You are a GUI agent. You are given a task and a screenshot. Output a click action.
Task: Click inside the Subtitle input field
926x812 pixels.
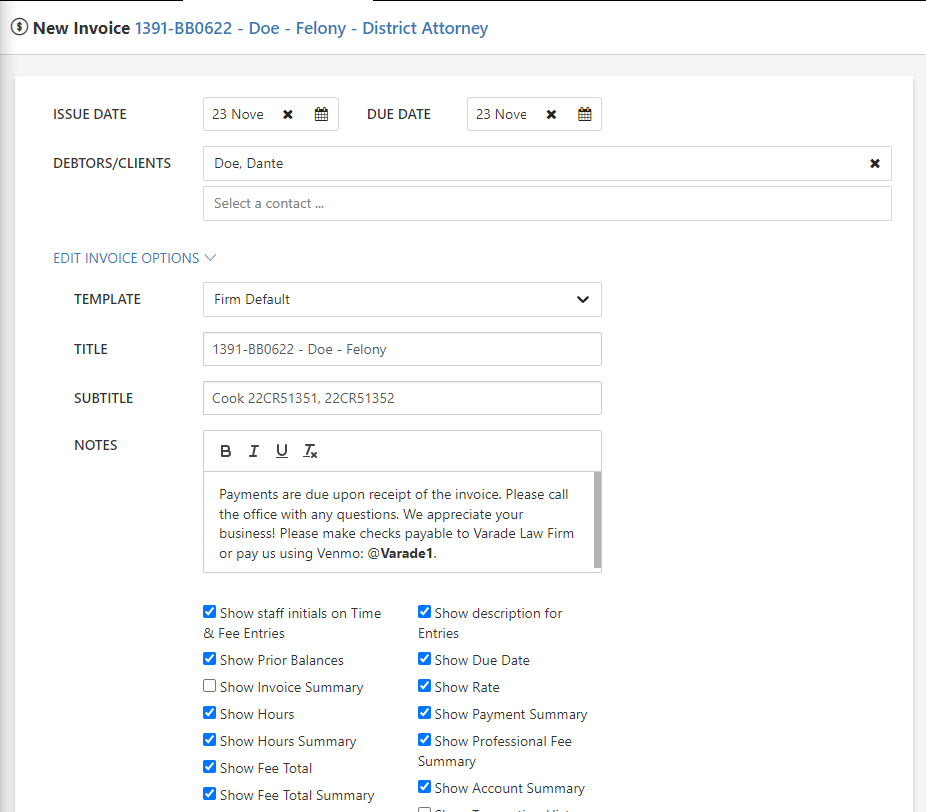point(401,398)
